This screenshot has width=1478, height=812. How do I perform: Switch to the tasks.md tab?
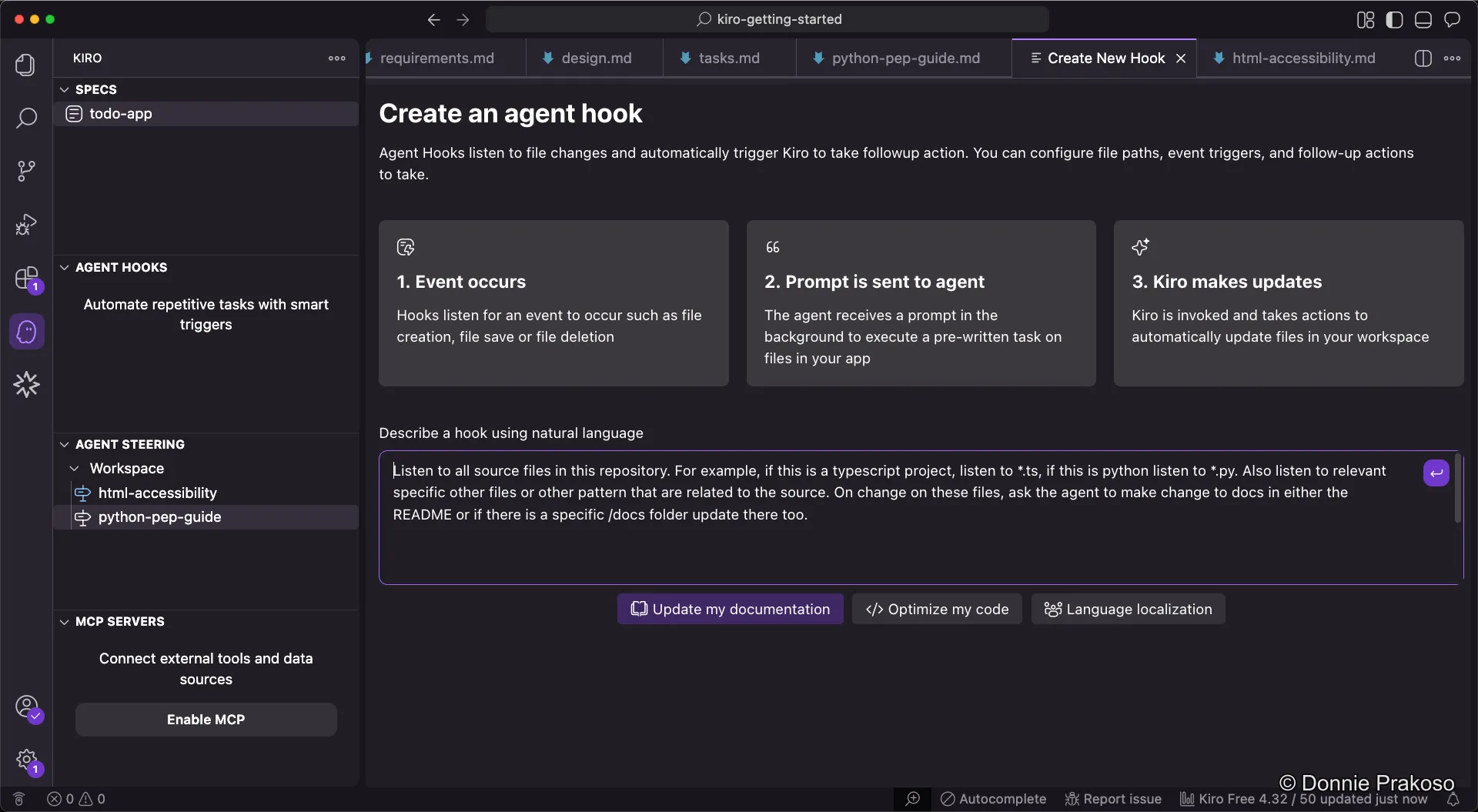click(x=728, y=58)
